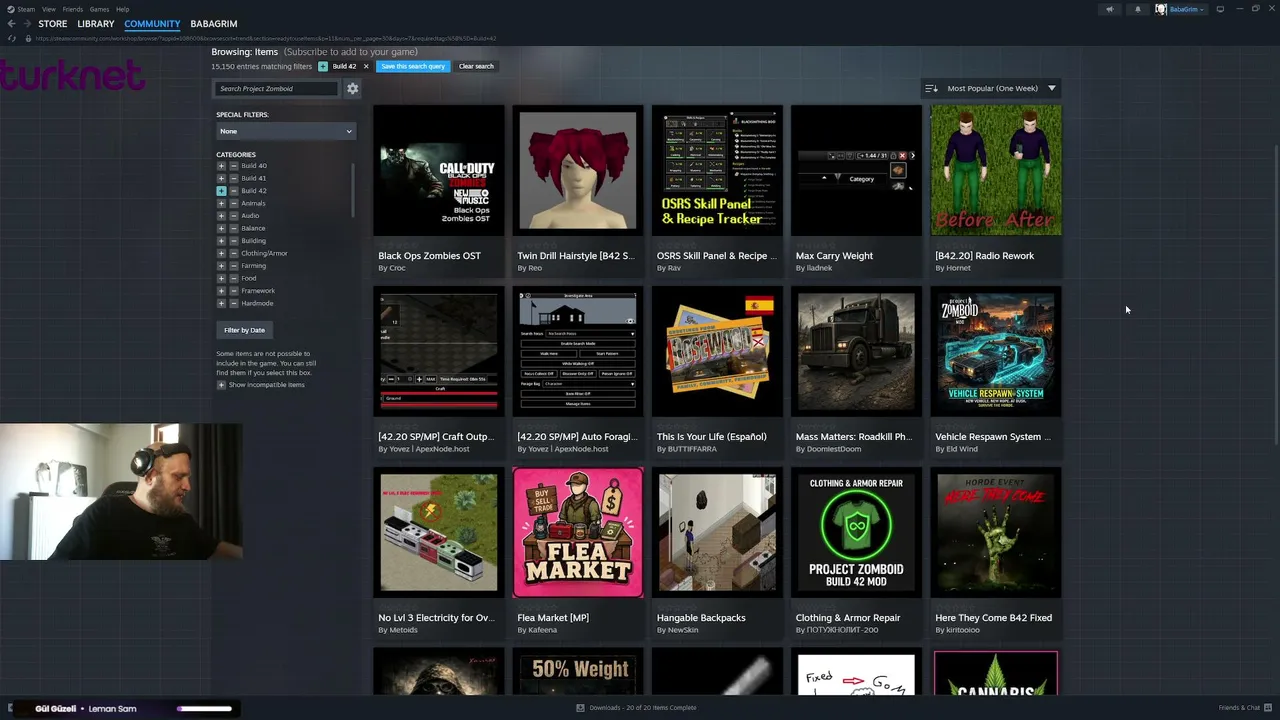Toggle the Framework category filter on

coord(221,291)
